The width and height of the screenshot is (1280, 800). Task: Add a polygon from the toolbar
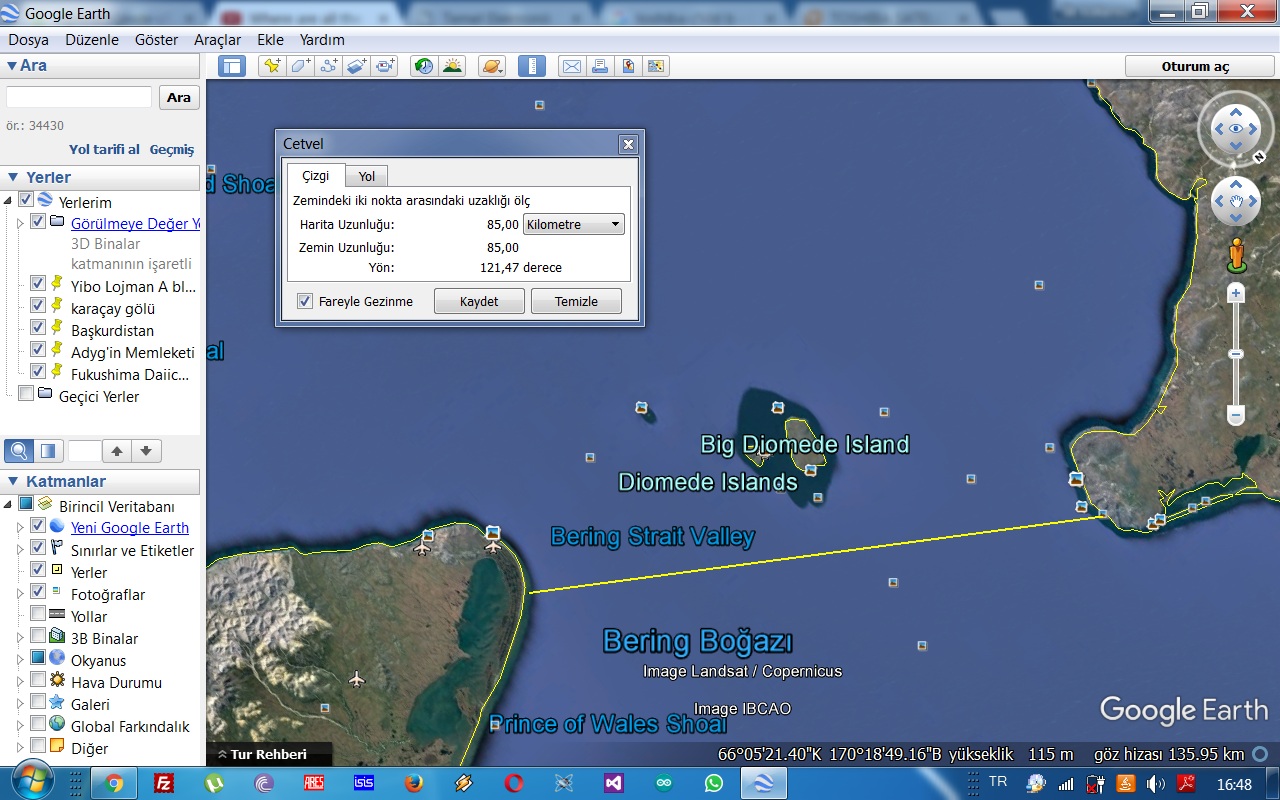[300, 67]
